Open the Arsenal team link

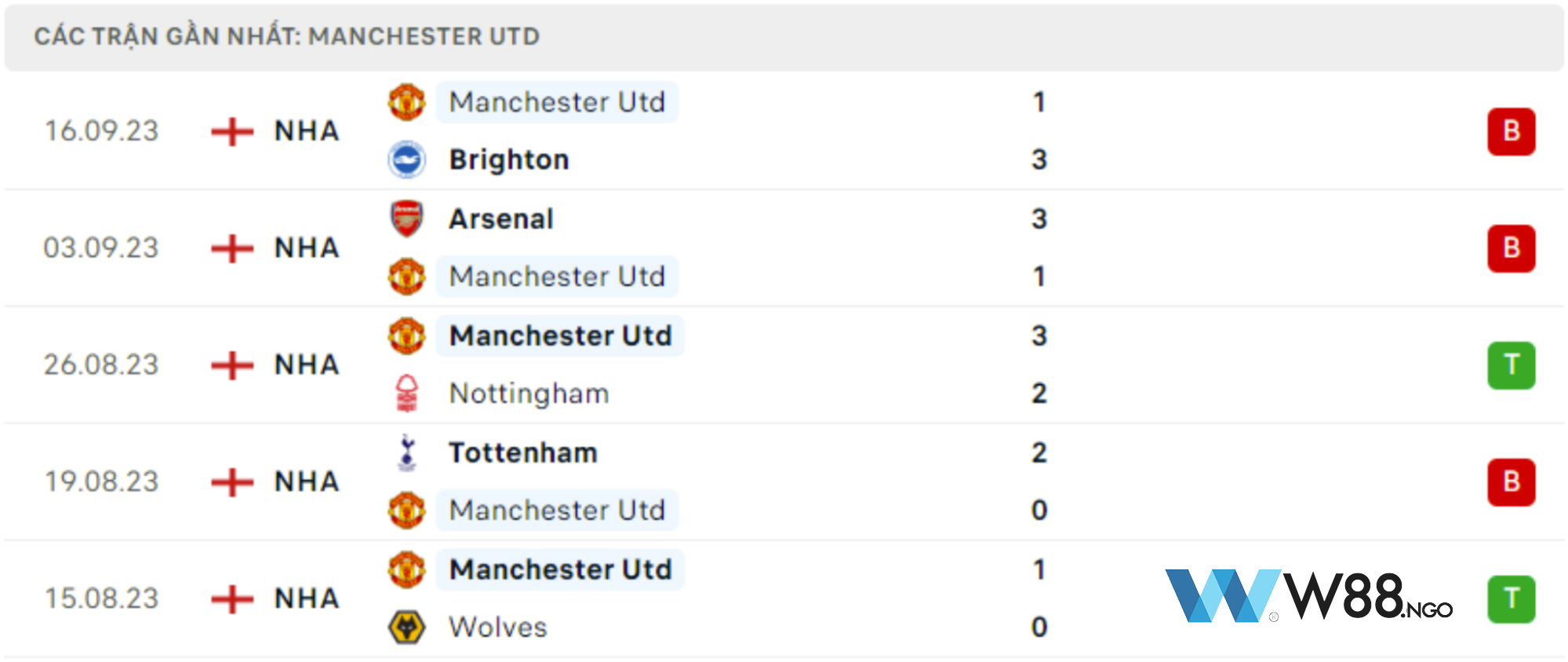[501, 219]
